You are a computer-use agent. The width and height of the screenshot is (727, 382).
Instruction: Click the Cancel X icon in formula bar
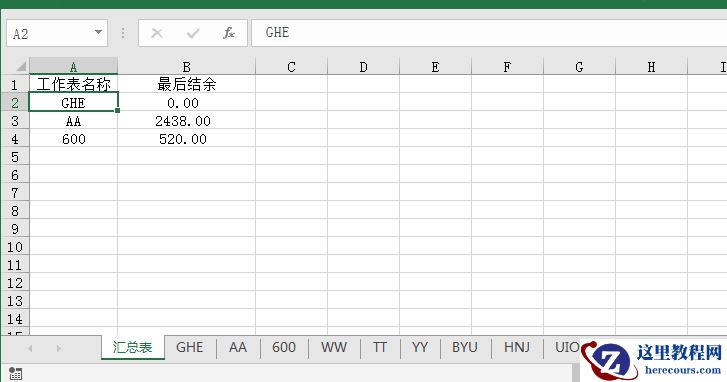tap(157, 33)
